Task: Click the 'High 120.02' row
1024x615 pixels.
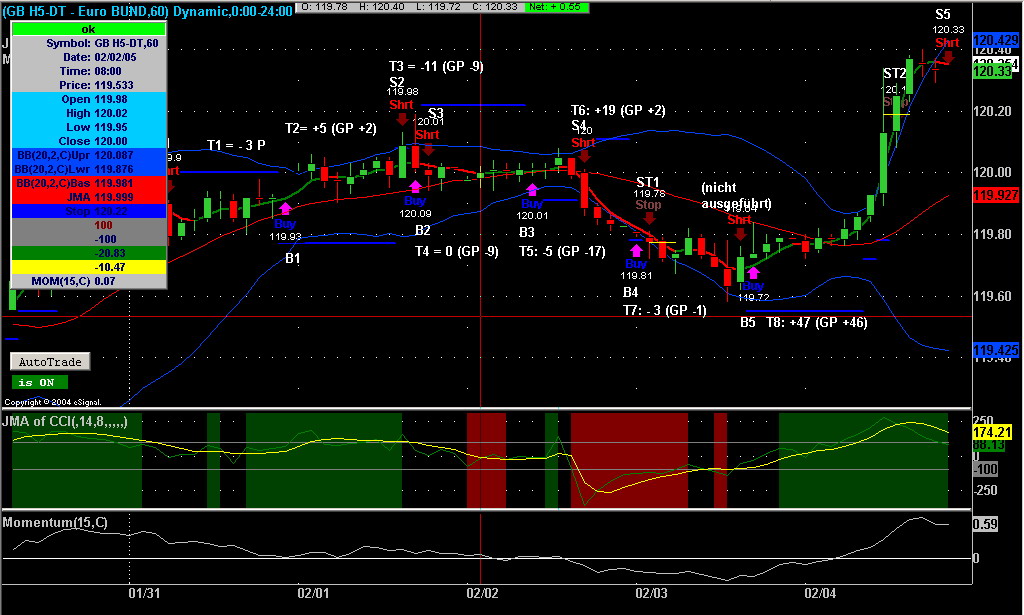Action: [89, 113]
